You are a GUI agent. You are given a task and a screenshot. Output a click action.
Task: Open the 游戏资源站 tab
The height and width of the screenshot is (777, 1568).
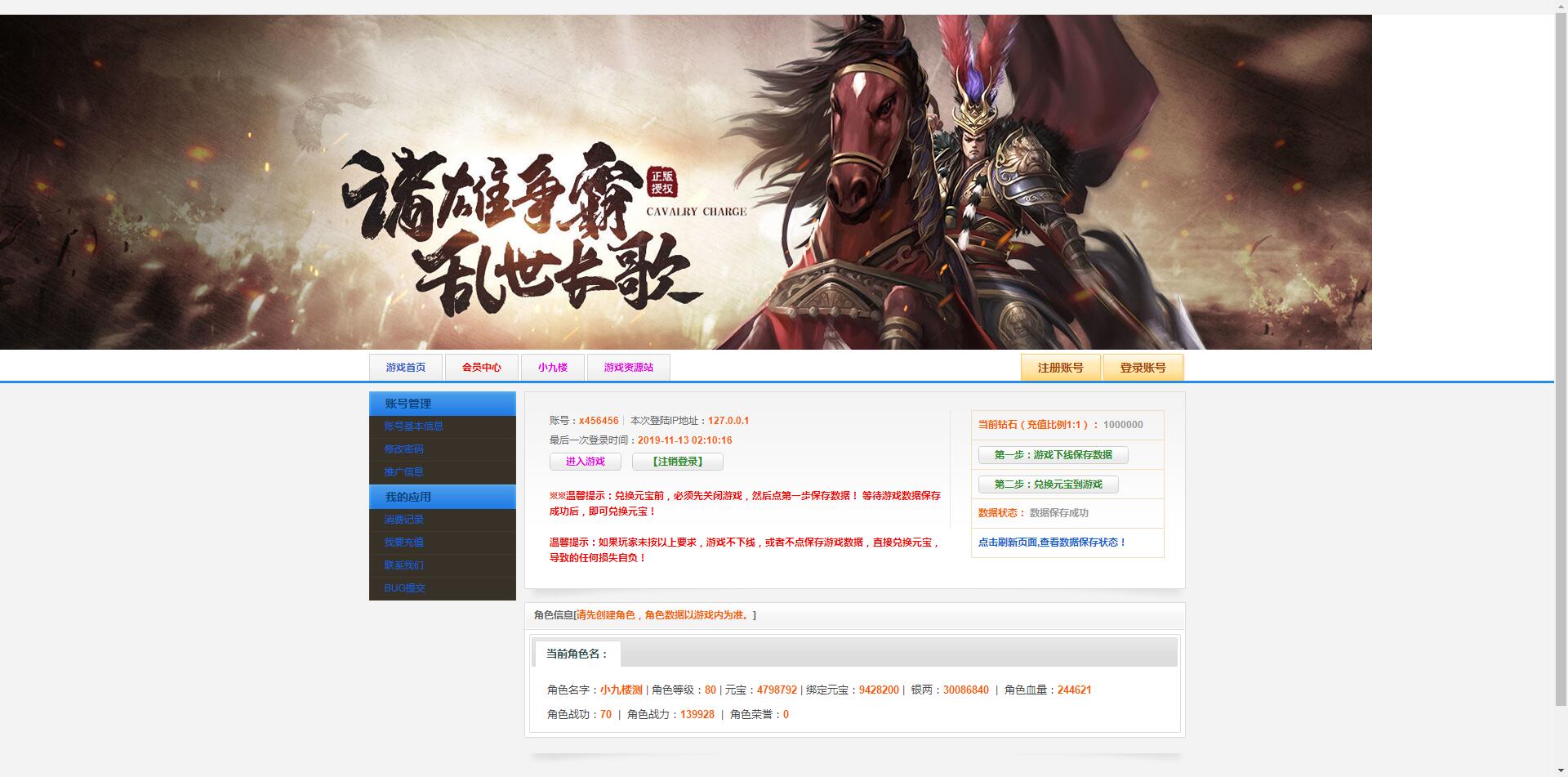[x=629, y=368]
